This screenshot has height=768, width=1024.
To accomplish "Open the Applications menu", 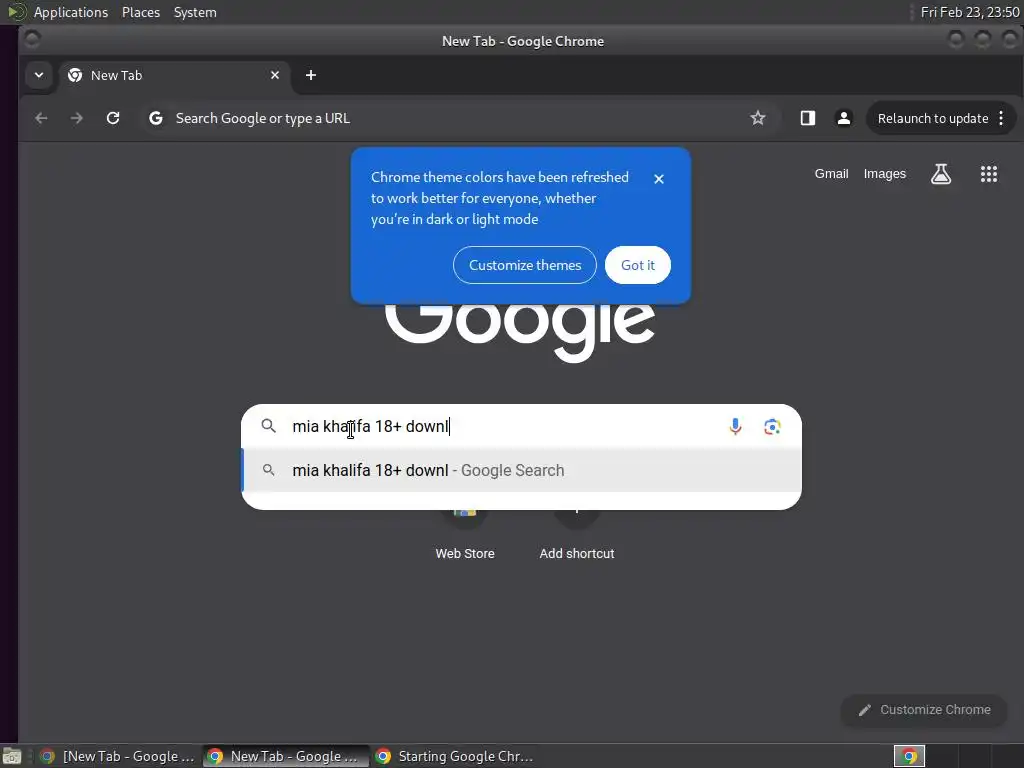I will pyautogui.click(x=71, y=12).
